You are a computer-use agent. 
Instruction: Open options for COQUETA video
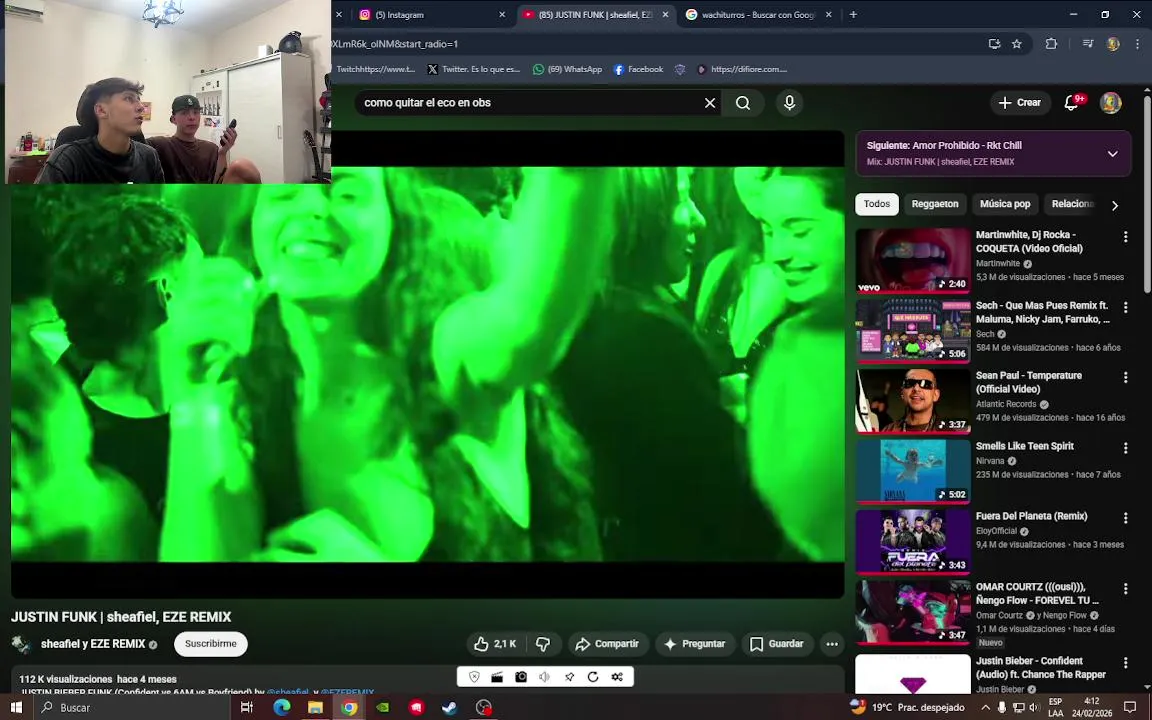[1125, 237]
